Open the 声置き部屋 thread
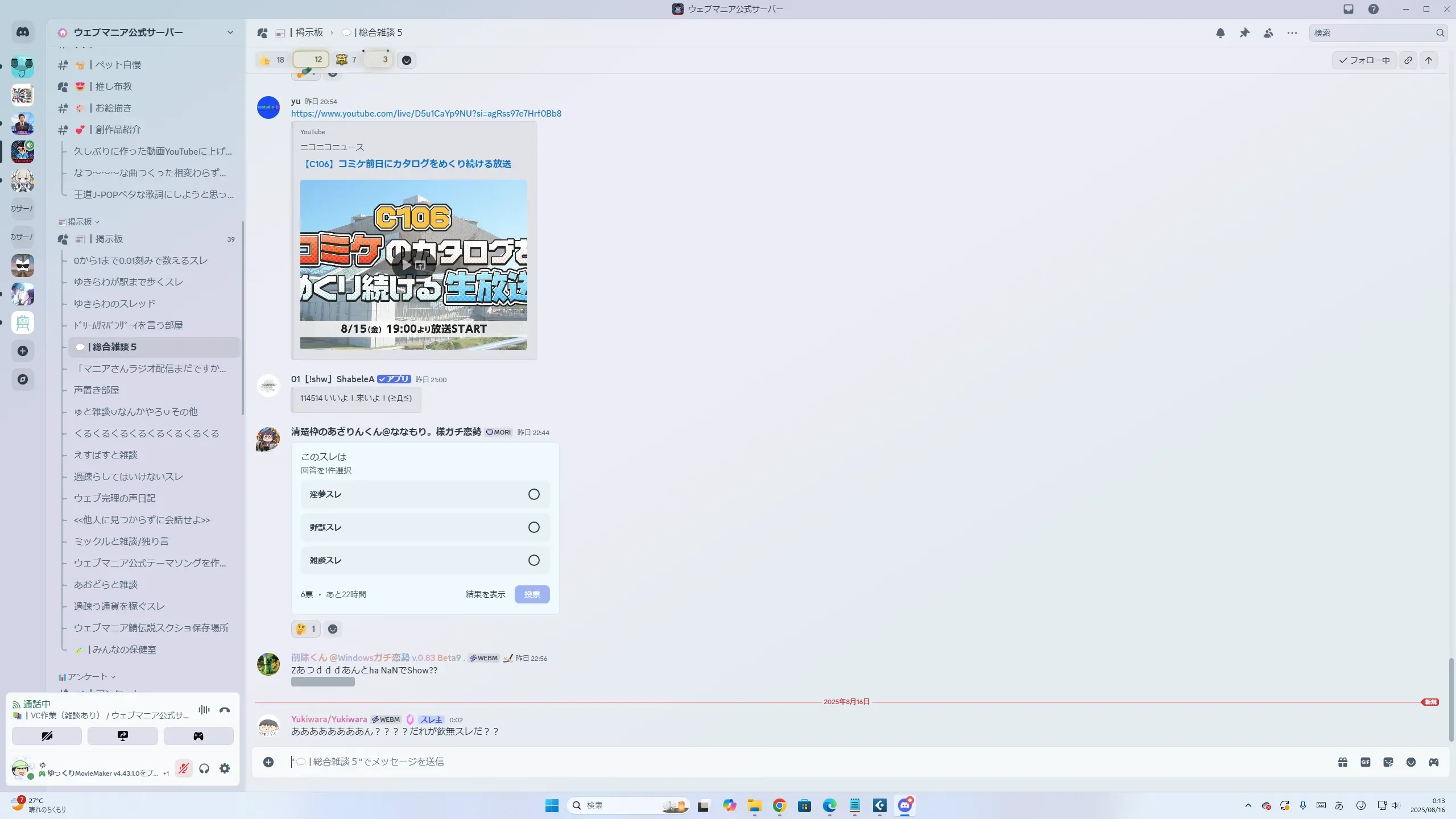Viewport: 1456px width, 819px height. click(x=97, y=390)
